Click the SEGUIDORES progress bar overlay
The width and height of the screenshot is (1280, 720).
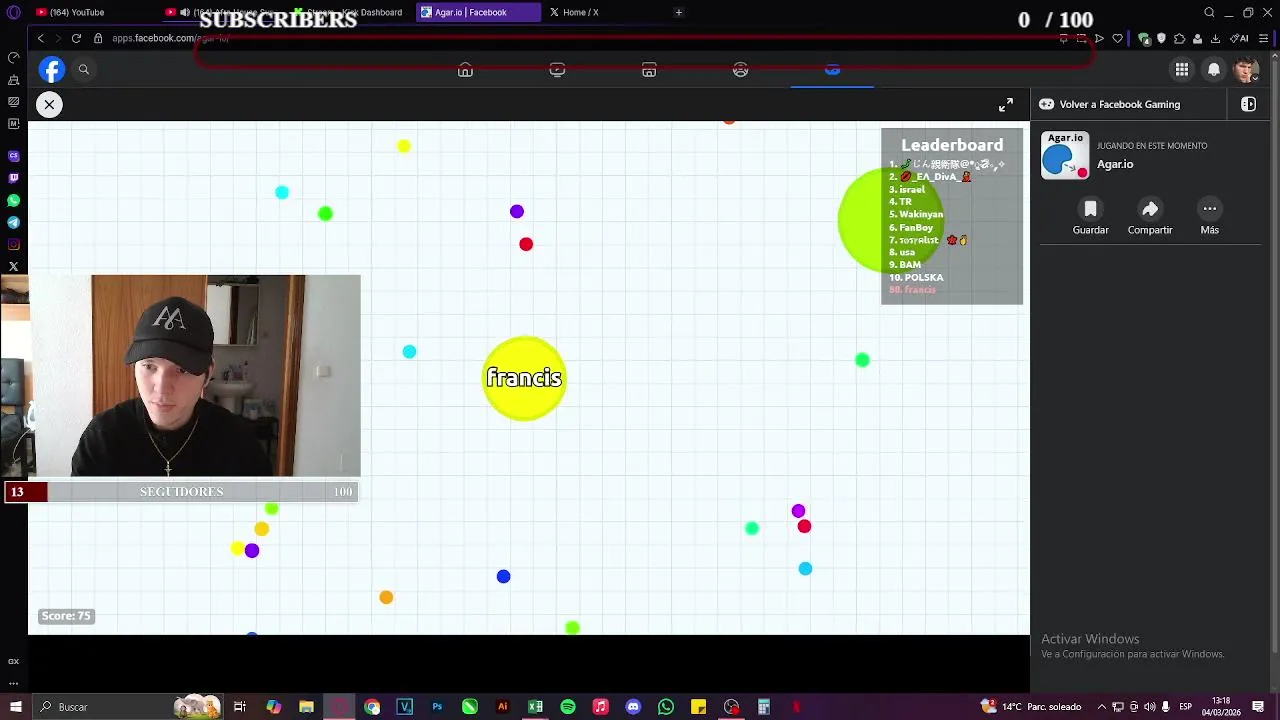point(181,492)
